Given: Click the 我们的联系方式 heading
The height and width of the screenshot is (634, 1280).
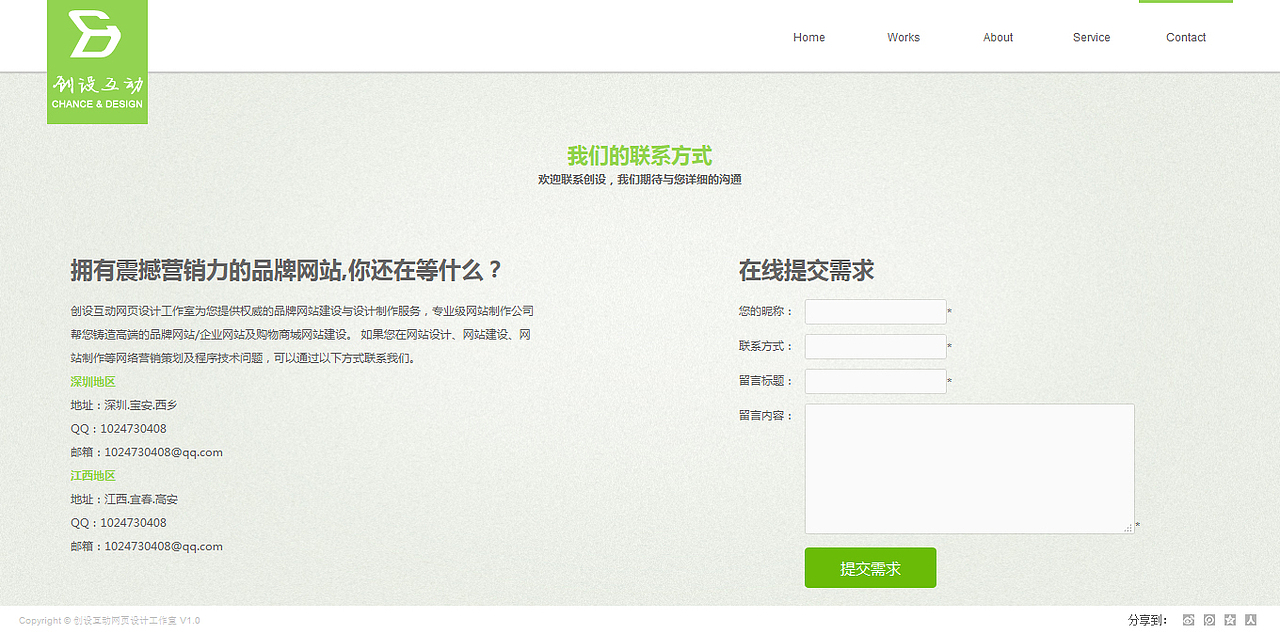Looking at the screenshot, I should (640, 156).
